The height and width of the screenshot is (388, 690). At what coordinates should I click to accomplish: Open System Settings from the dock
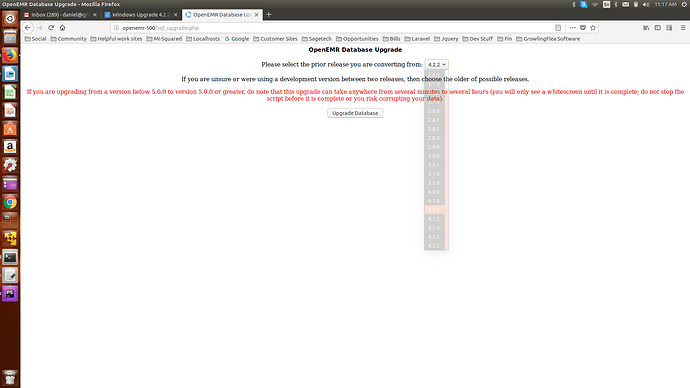point(10,165)
